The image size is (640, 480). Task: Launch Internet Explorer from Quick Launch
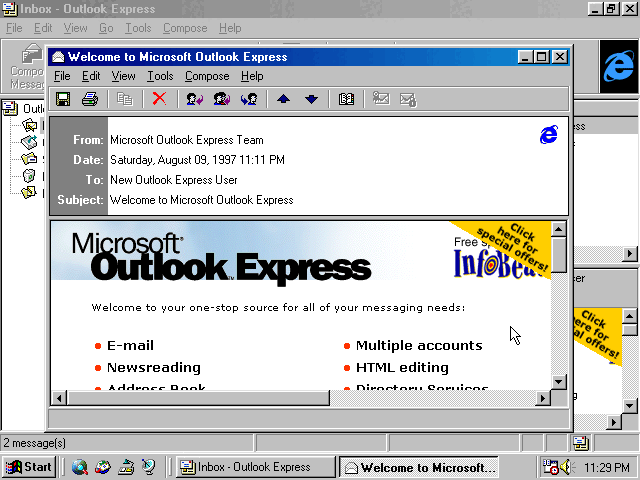[x=80, y=467]
